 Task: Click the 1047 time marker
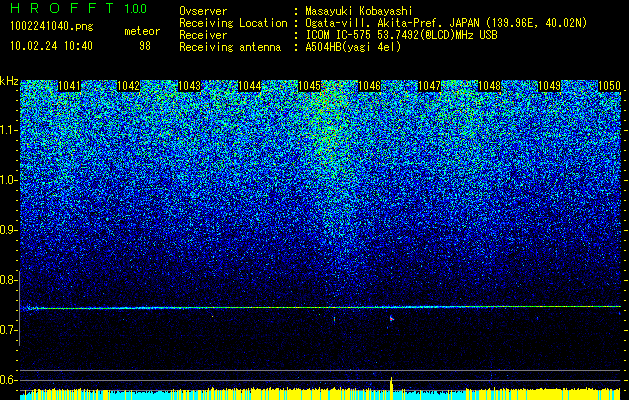tap(429, 86)
